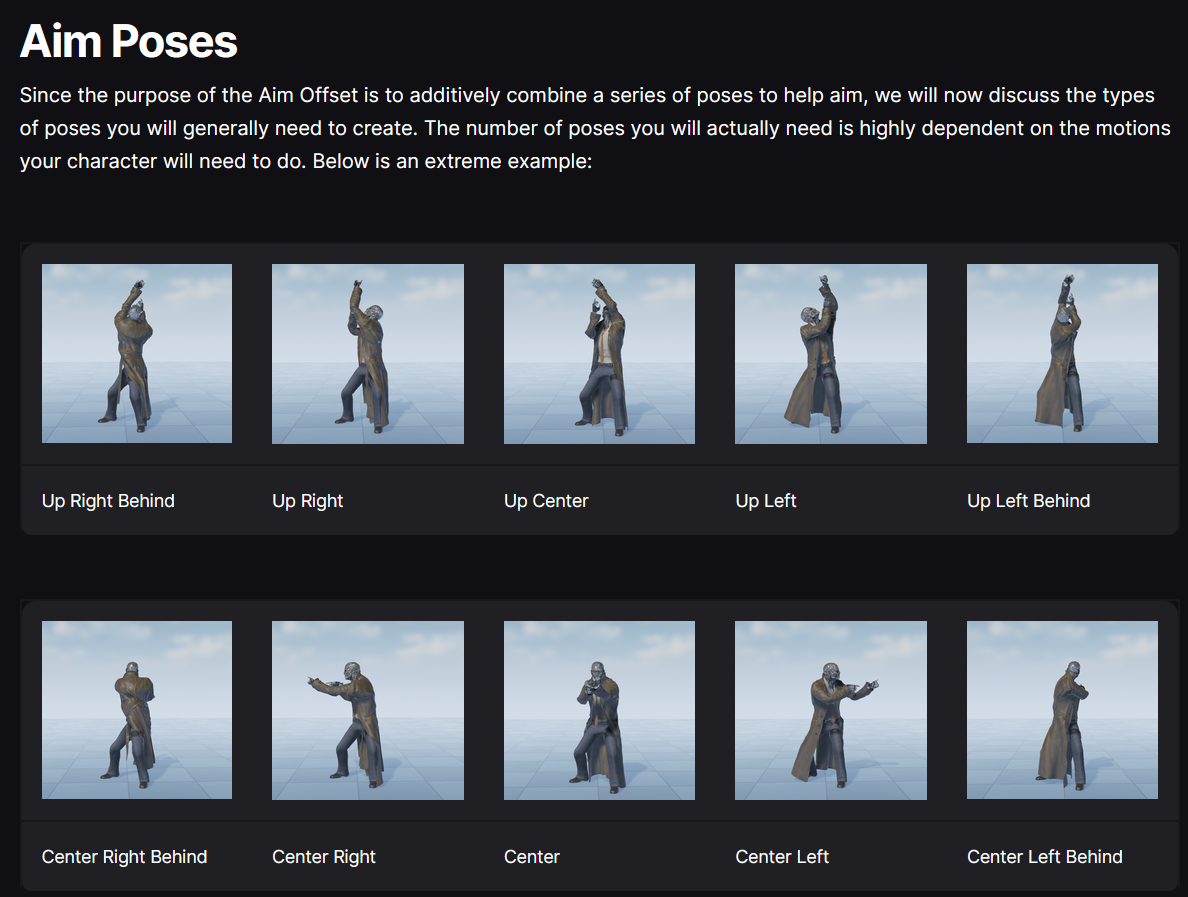Open the Center pose image
The image size is (1188, 897).
(x=599, y=710)
